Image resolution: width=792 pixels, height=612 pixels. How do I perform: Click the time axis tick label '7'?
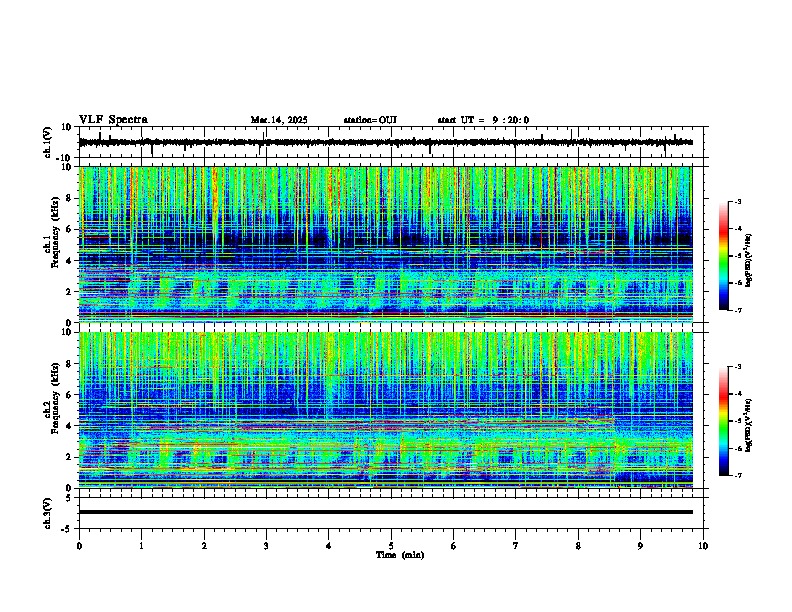tap(516, 546)
